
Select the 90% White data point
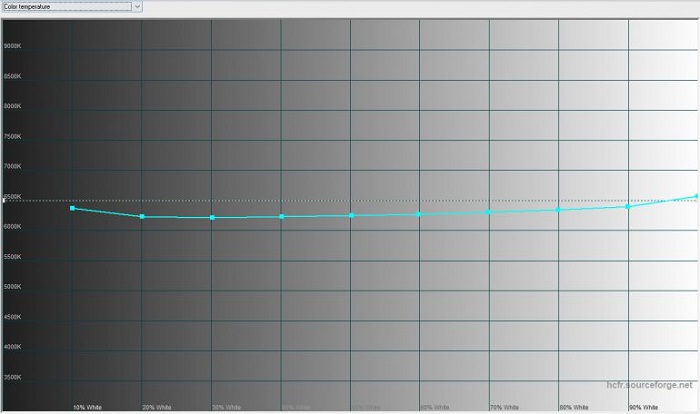click(x=628, y=206)
